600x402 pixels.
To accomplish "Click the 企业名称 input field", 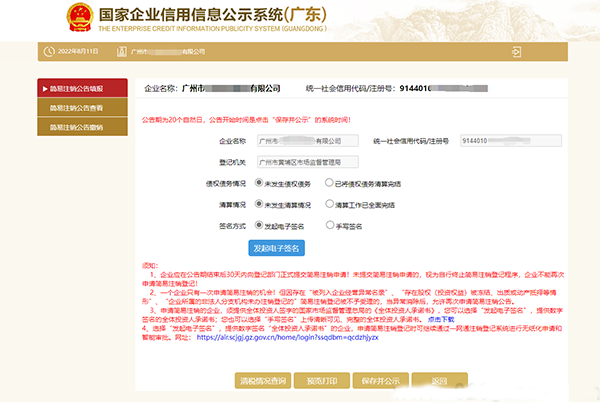I will pos(308,141).
